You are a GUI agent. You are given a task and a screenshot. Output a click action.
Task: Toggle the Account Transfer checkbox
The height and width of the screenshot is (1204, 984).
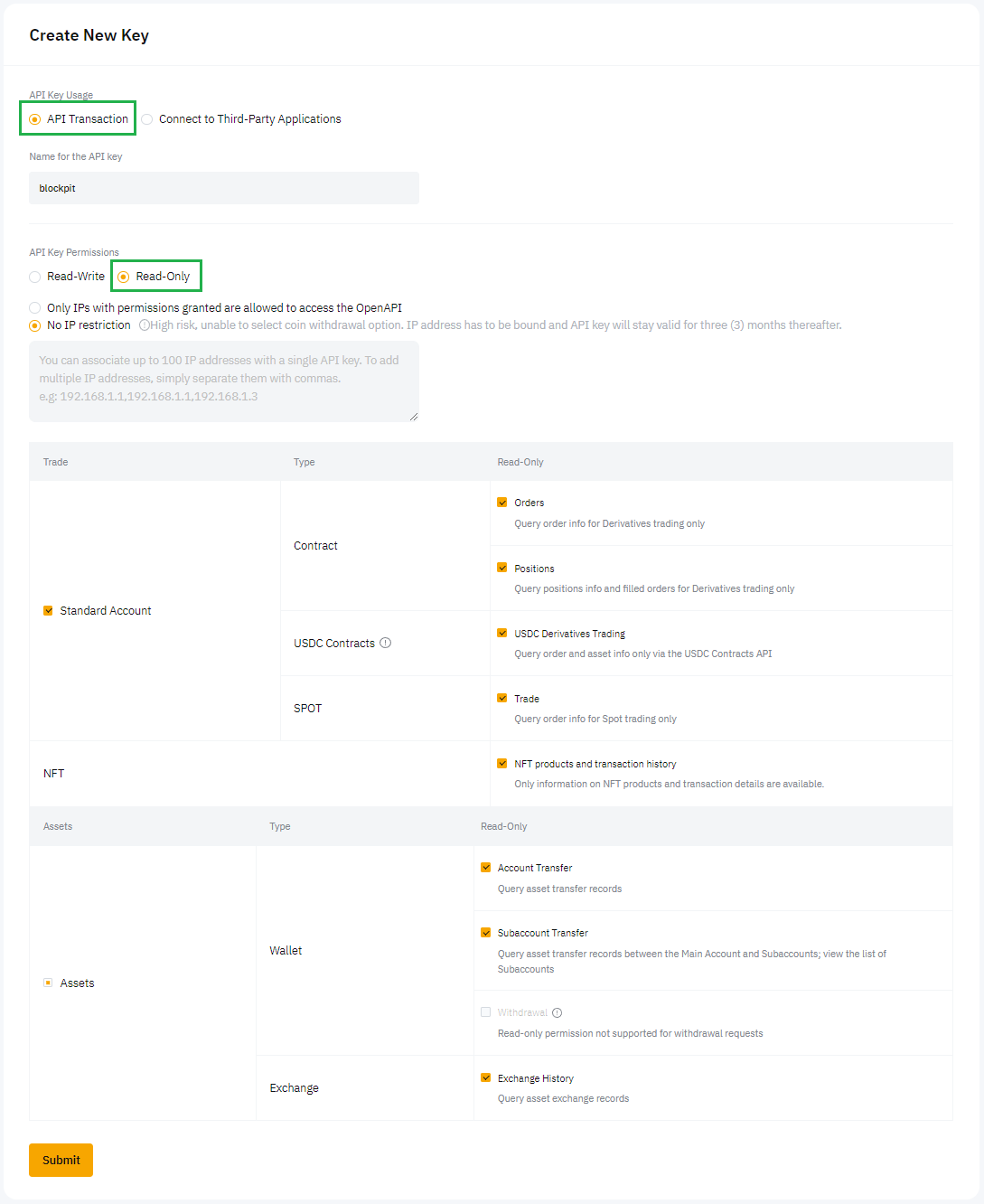(x=486, y=867)
